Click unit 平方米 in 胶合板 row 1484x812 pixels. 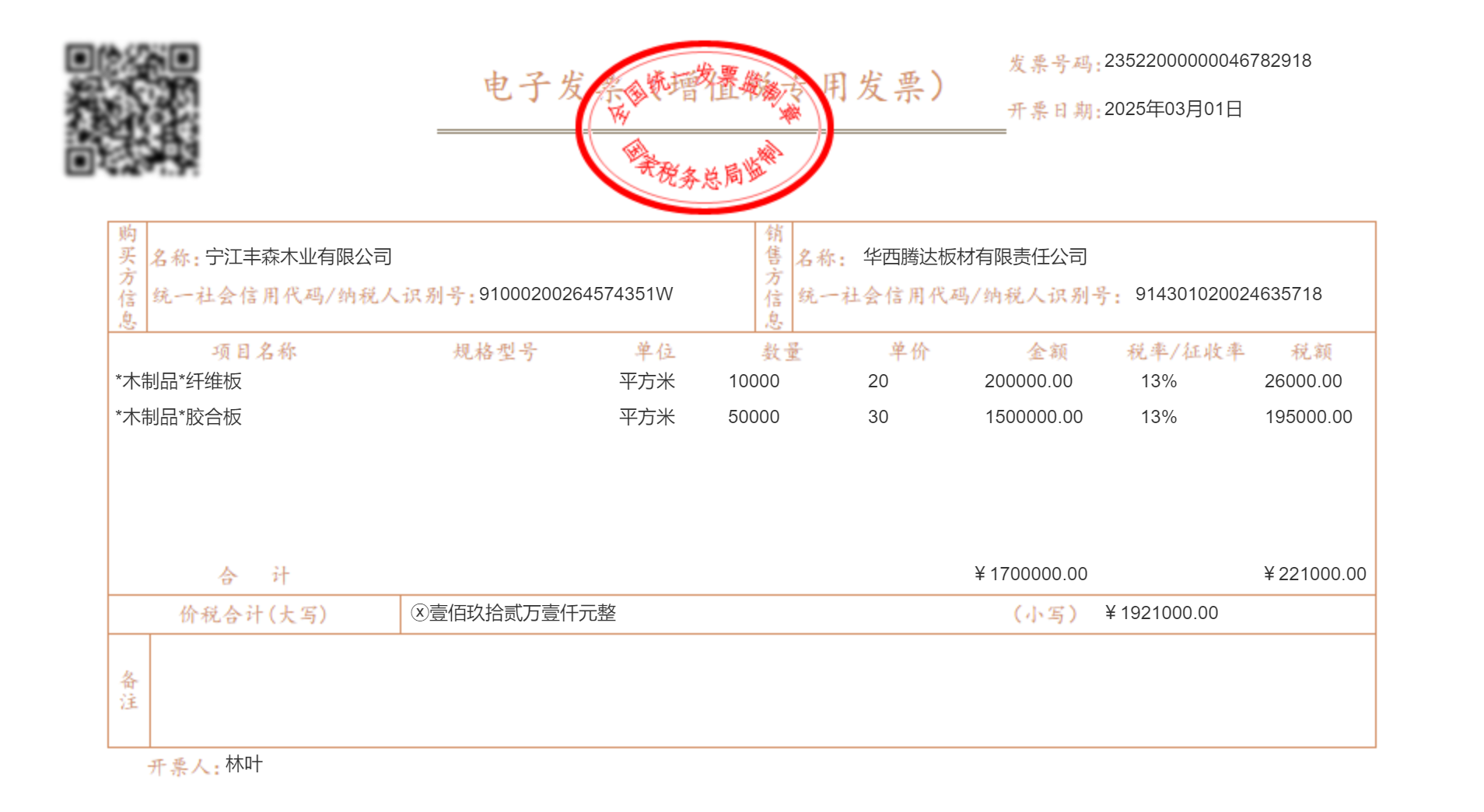tap(647, 417)
